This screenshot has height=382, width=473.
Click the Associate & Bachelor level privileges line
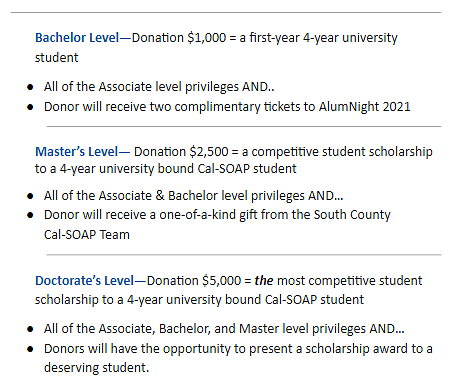tap(193, 196)
